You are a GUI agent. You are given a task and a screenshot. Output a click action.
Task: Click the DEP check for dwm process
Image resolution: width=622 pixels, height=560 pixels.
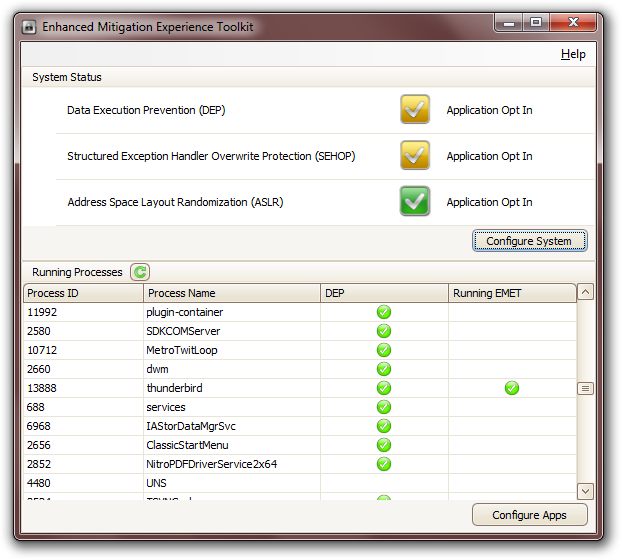(x=383, y=369)
